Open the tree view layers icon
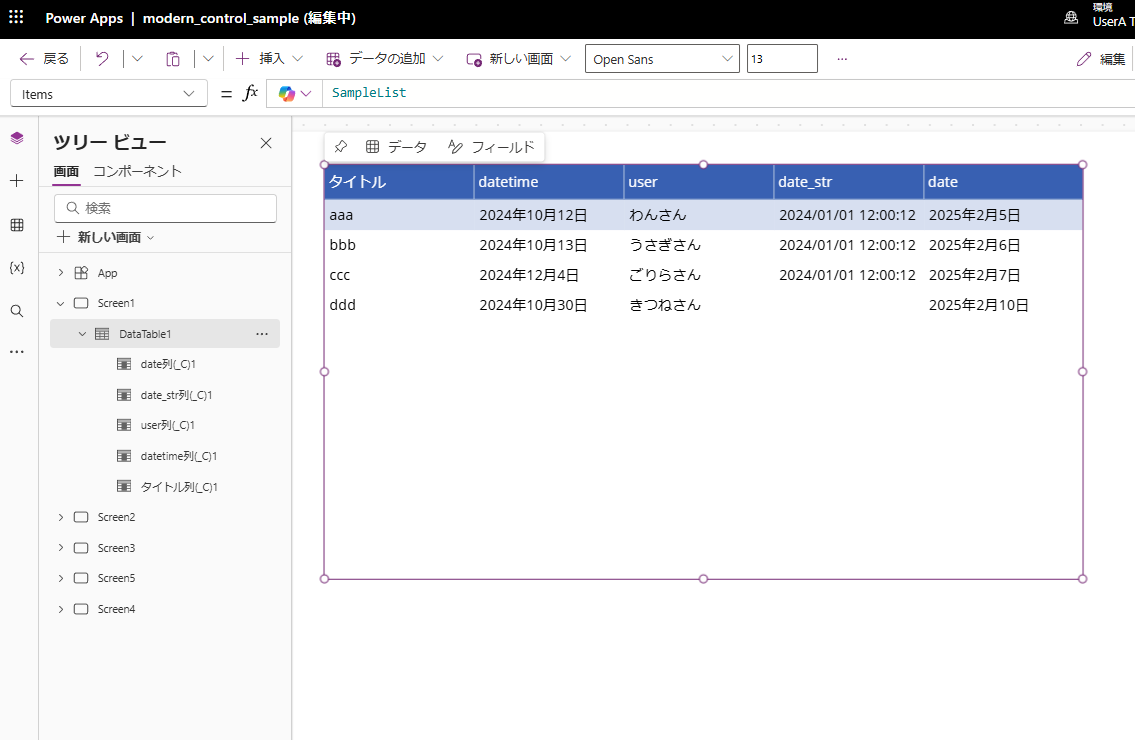The width and height of the screenshot is (1135, 740). [x=16, y=138]
